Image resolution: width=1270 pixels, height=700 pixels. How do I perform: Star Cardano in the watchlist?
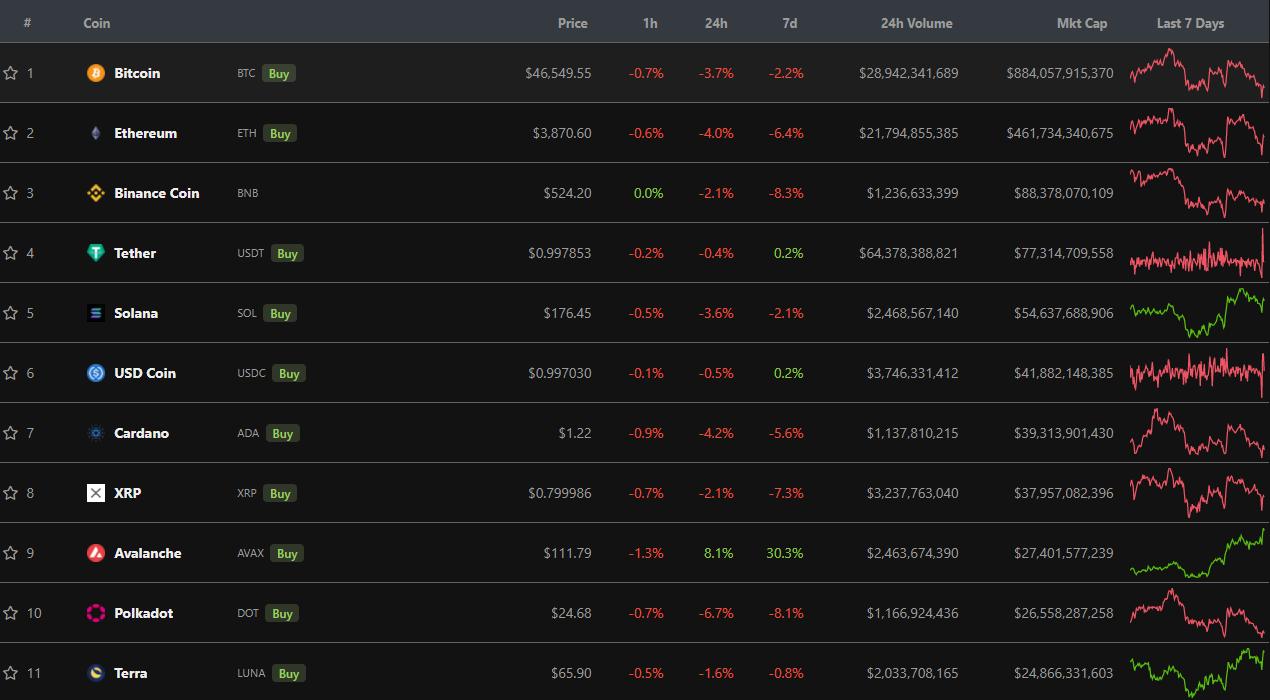pyautogui.click(x=10, y=433)
